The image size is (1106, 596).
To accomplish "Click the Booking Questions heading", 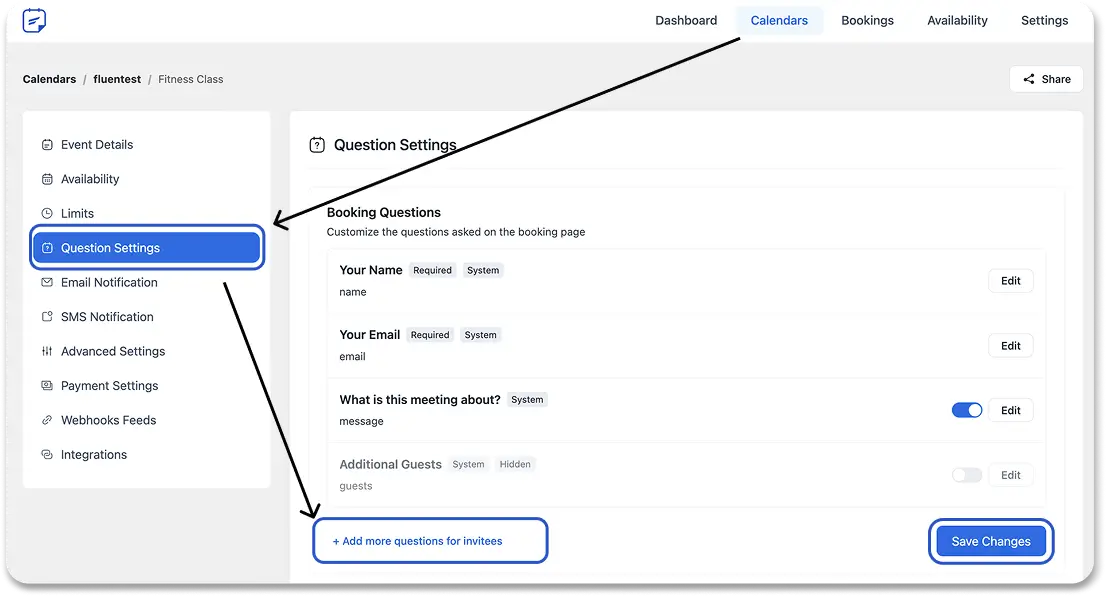I will (384, 212).
